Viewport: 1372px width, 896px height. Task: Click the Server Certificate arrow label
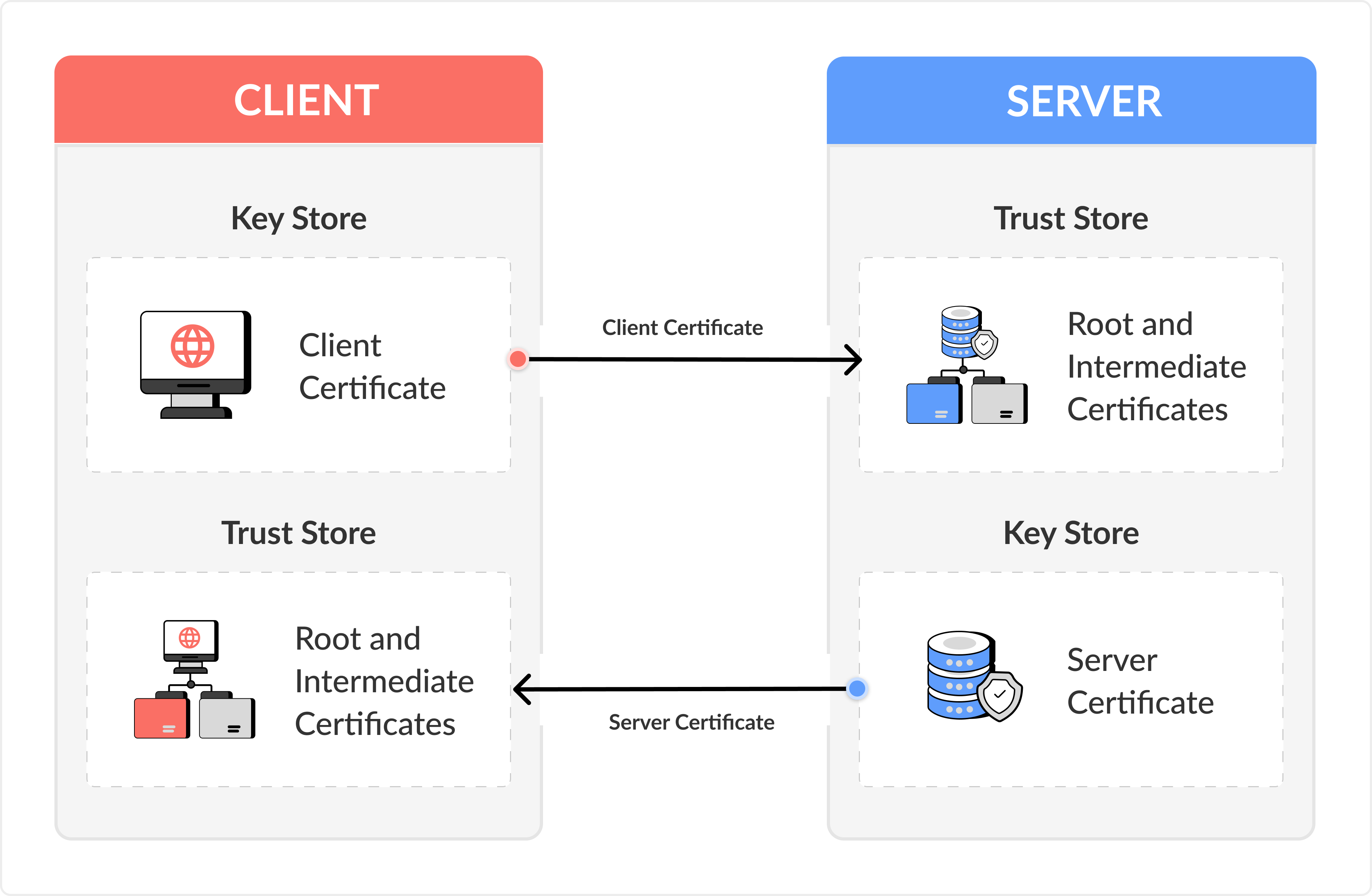(691, 722)
